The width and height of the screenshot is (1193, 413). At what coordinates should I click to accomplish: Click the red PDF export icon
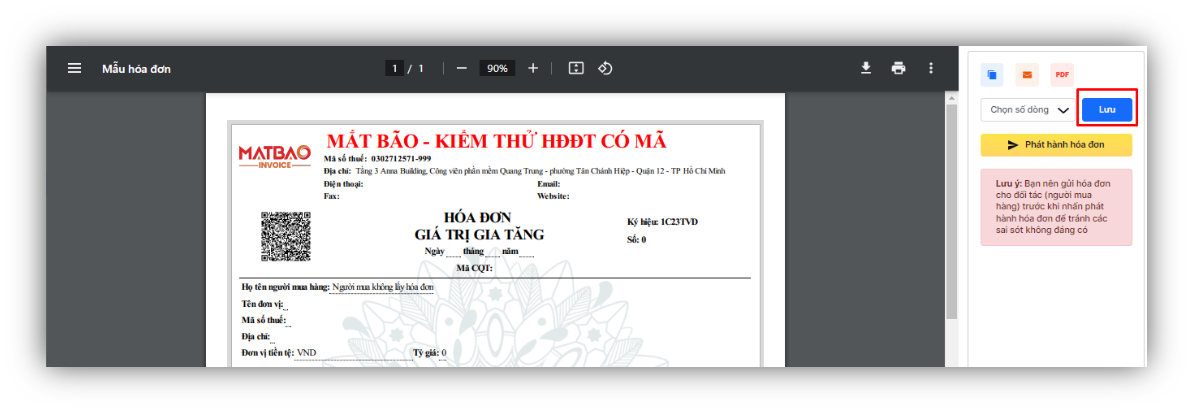coord(1061,75)
